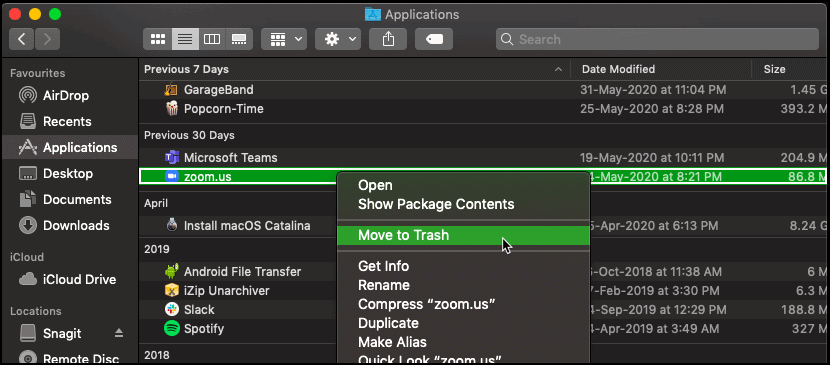Switch to icon view
830x365 pixels.
(158, 39)
